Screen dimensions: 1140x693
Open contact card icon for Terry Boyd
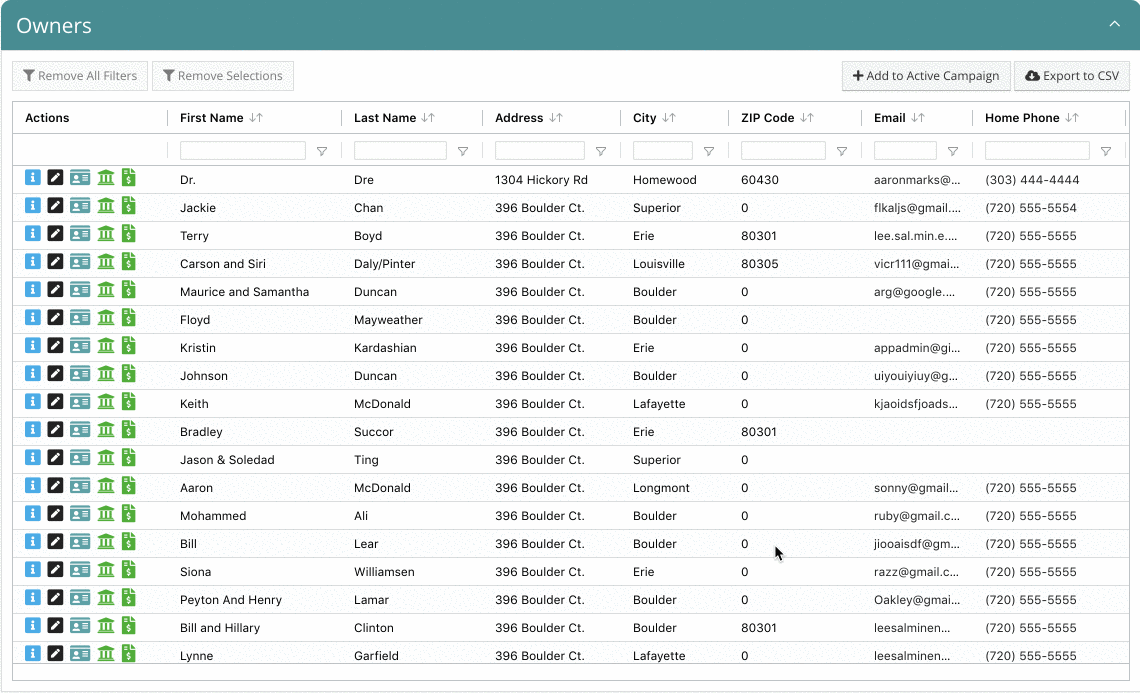(x=80, y=234)
